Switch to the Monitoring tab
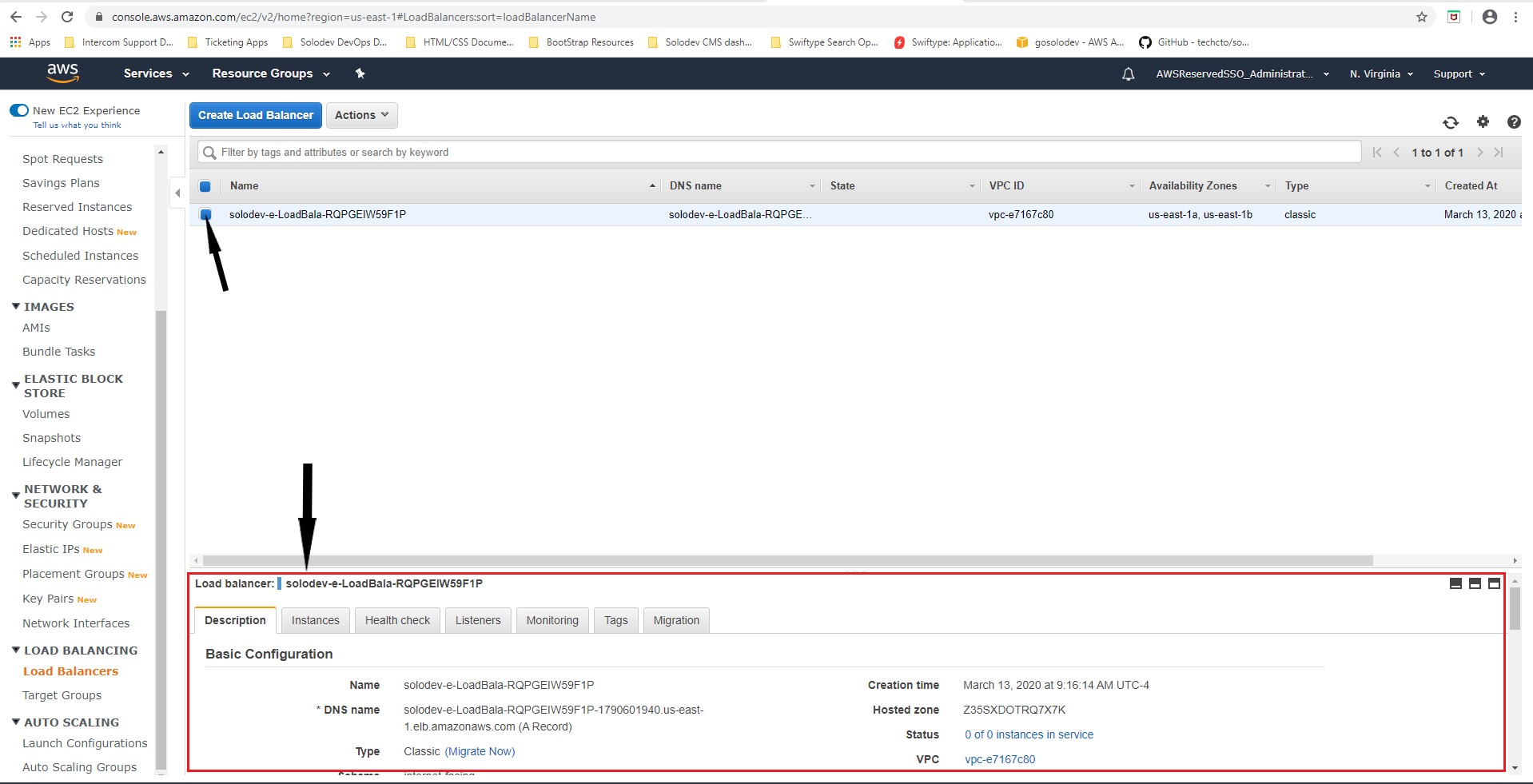Viewport: 1533px width, 784px height. 552,620
